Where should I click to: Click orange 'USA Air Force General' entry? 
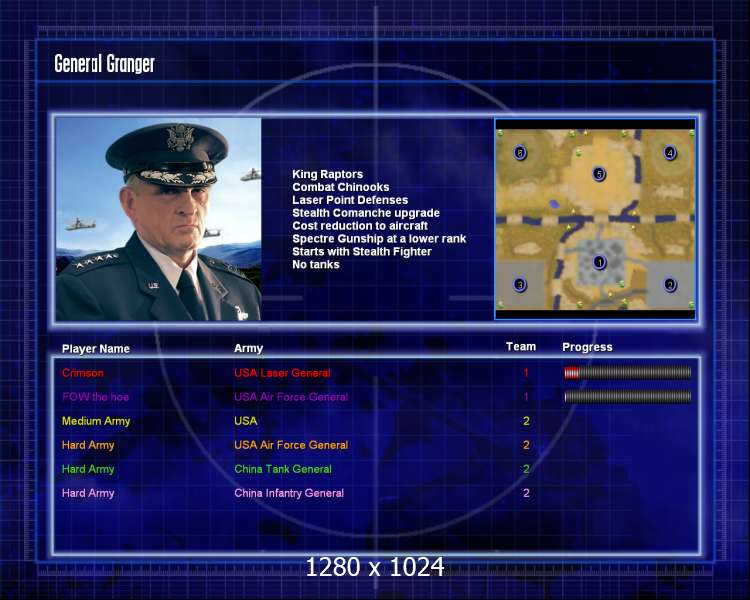[x=291, y=445]
